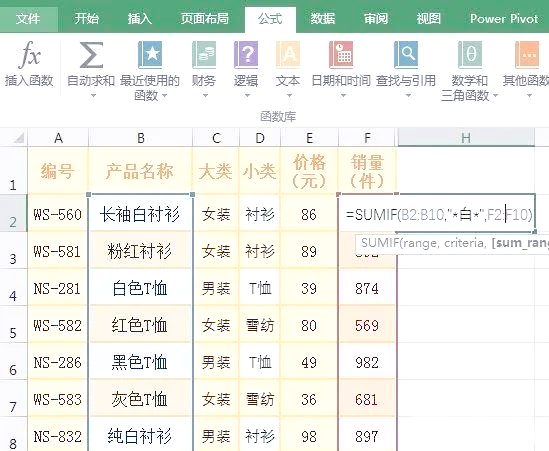Click the AutoSum sigma icon
Viewport: 549px width, 451px height.
pos(91,55)
